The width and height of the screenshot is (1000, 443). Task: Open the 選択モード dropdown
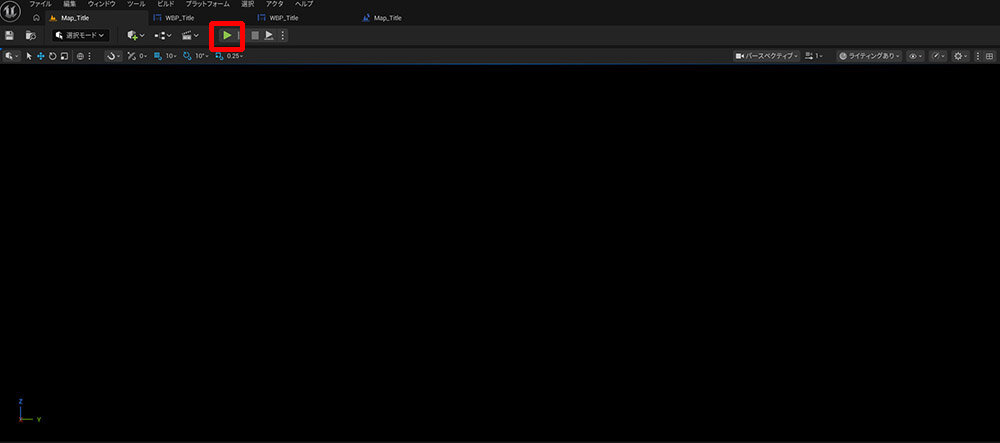tap(80, 35)
